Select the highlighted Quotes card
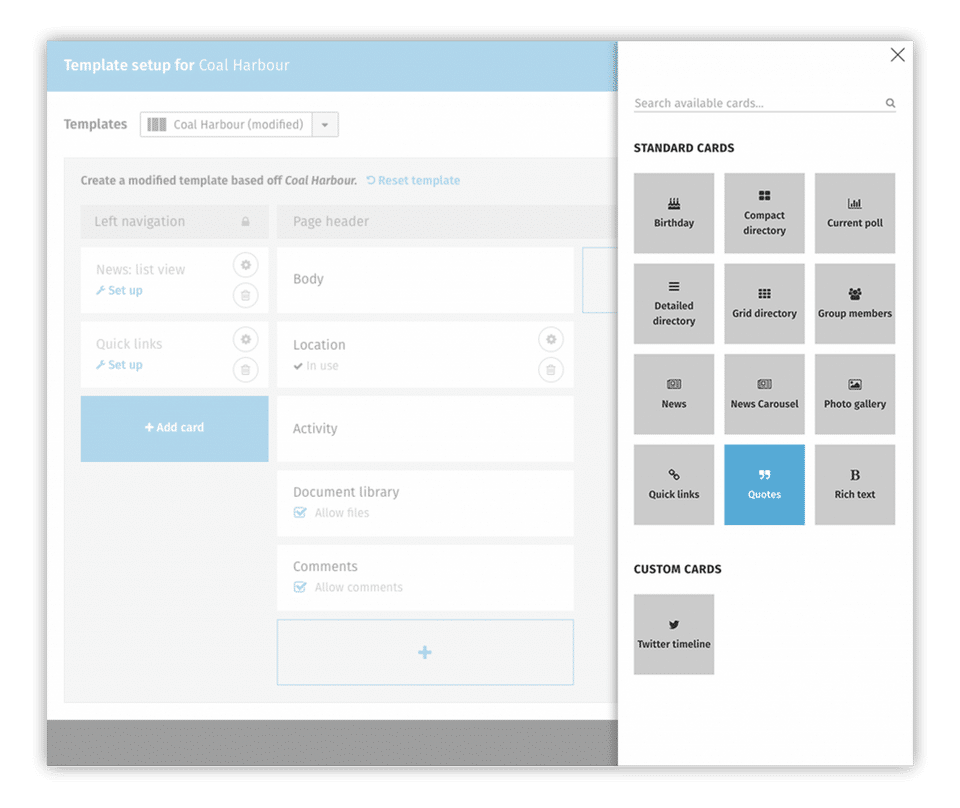 tap(764, 485)
